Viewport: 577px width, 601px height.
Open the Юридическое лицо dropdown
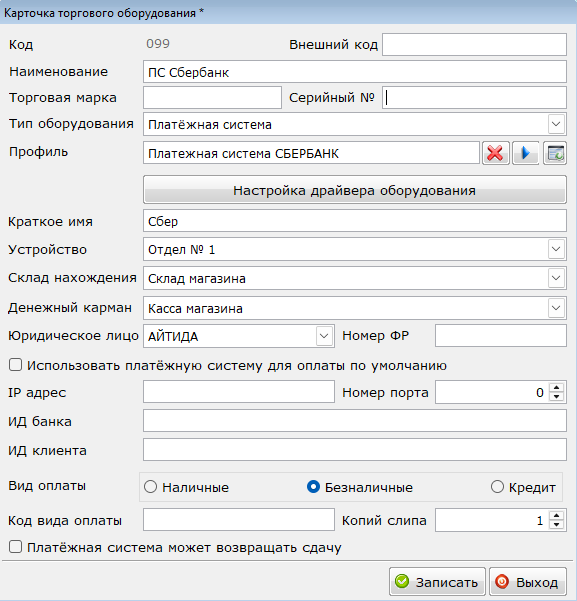[x=324, y=336]
